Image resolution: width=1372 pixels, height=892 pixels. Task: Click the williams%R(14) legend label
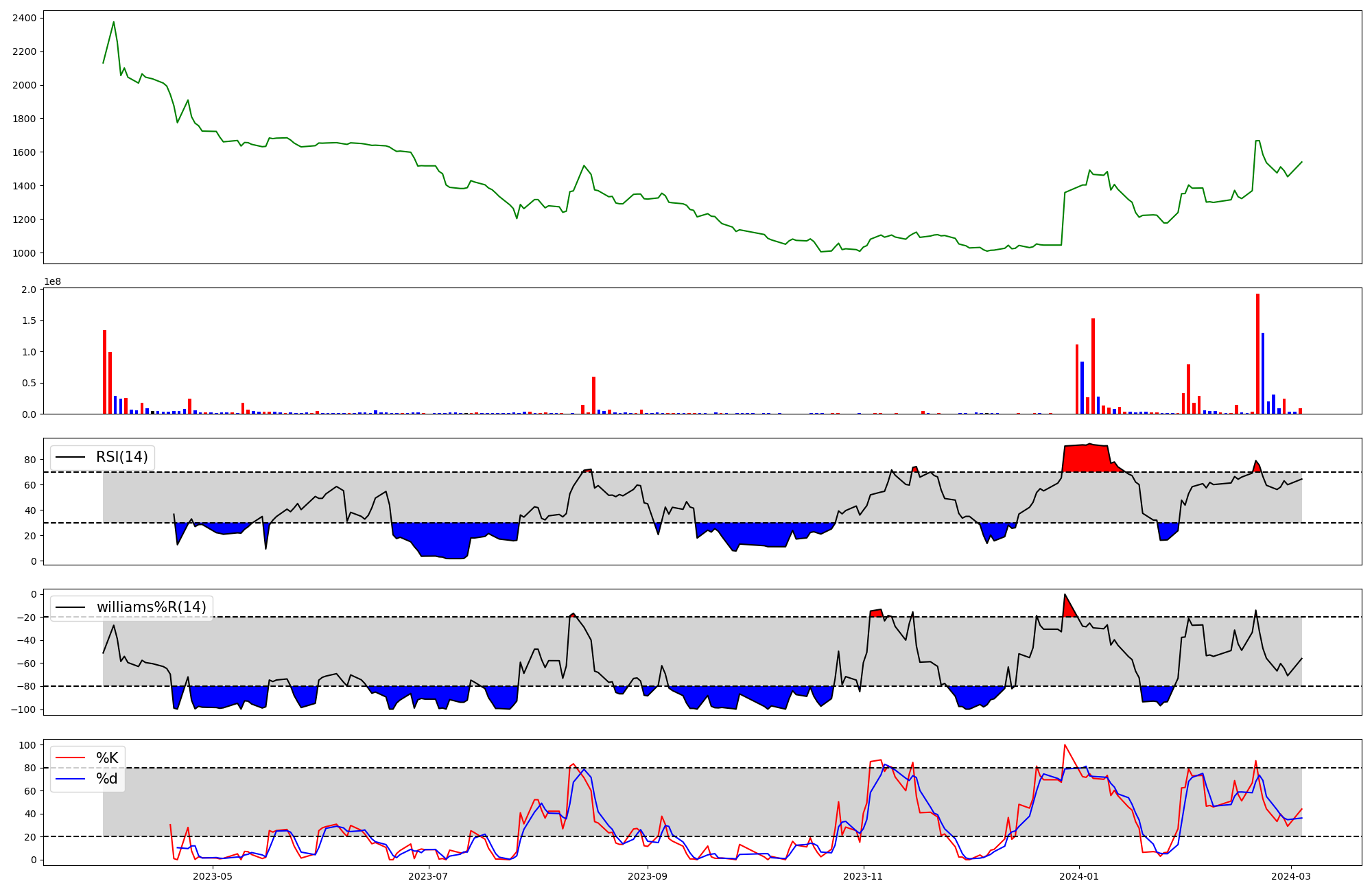[x=151, y=607]
